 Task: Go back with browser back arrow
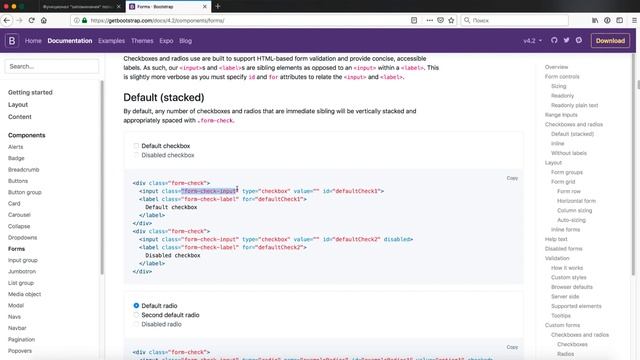pyautogui.click(x=7, y=20)
